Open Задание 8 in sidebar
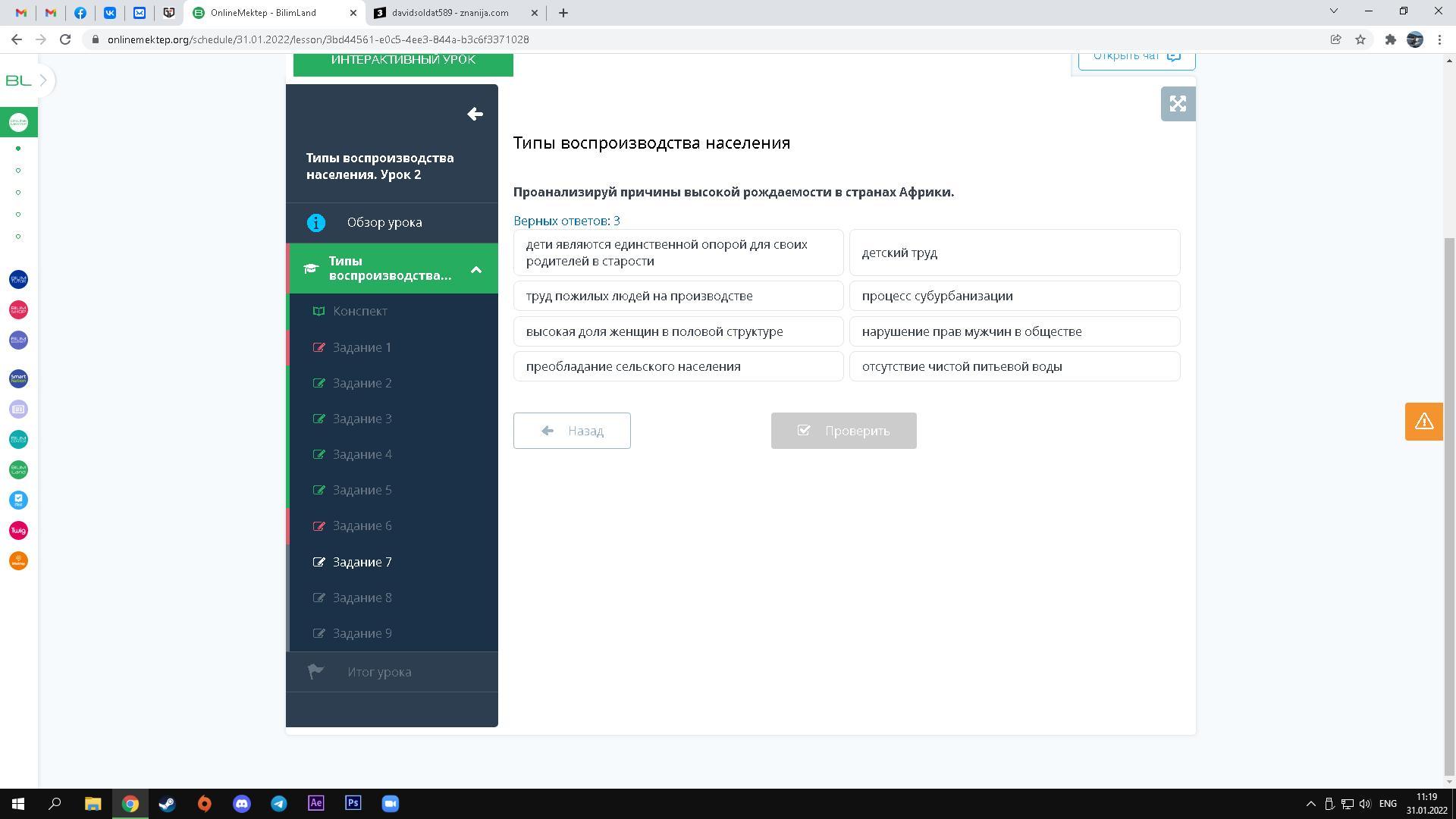The image size is (1456, 819). coord(362,598)
